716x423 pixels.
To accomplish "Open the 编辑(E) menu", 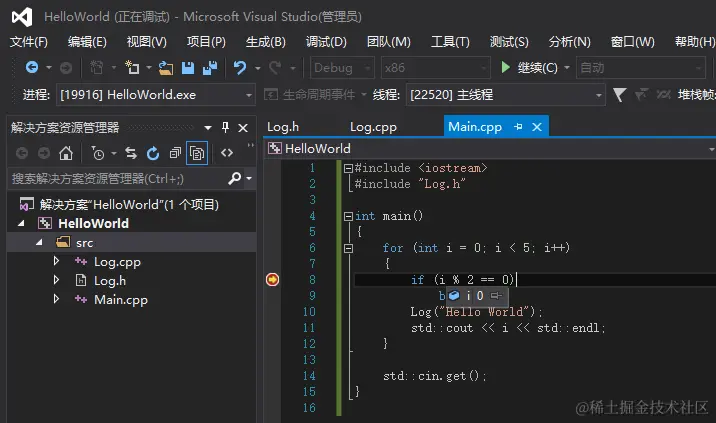I will pyautogui.click(x=87, y=42).
